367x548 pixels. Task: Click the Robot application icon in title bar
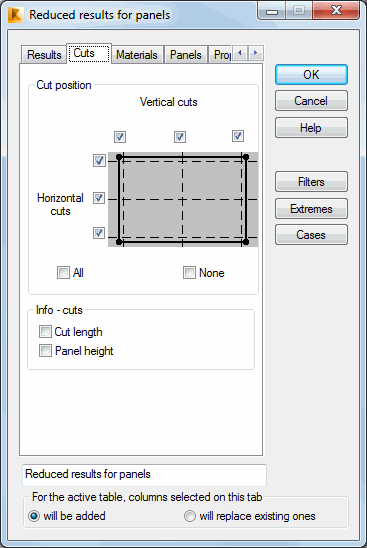(15, 15)
